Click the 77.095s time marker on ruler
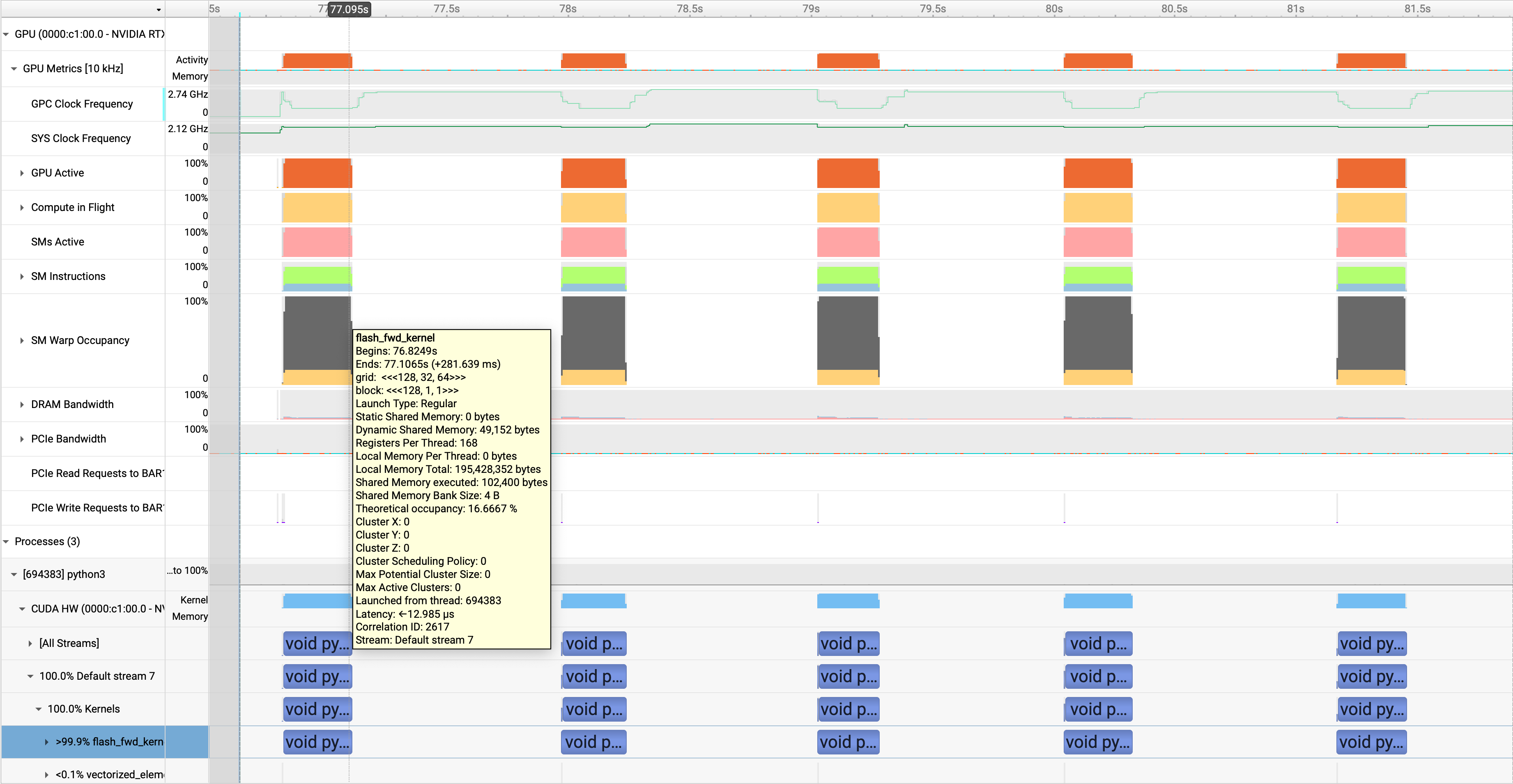This screenshot has height=784, width=1513. [x=349, y=9]
